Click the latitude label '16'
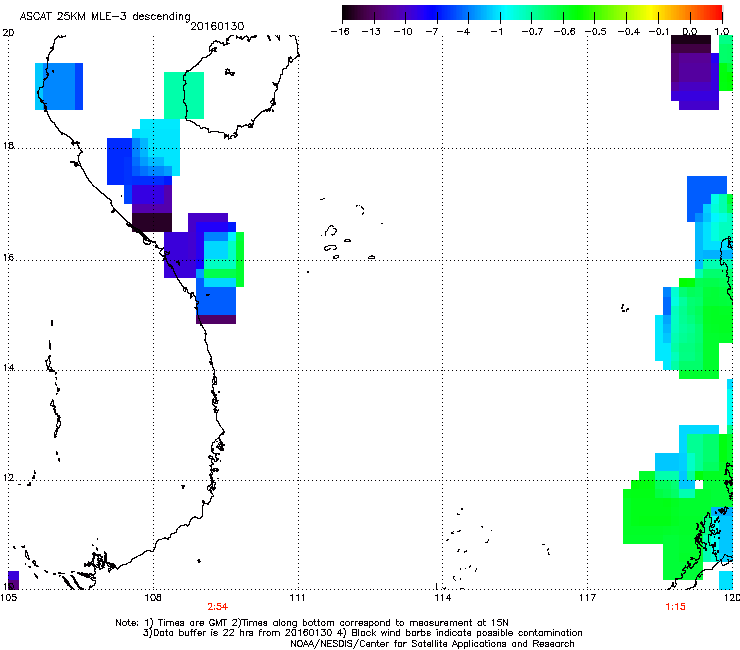This screenshot has width=740, height=650. pos(8,258)
